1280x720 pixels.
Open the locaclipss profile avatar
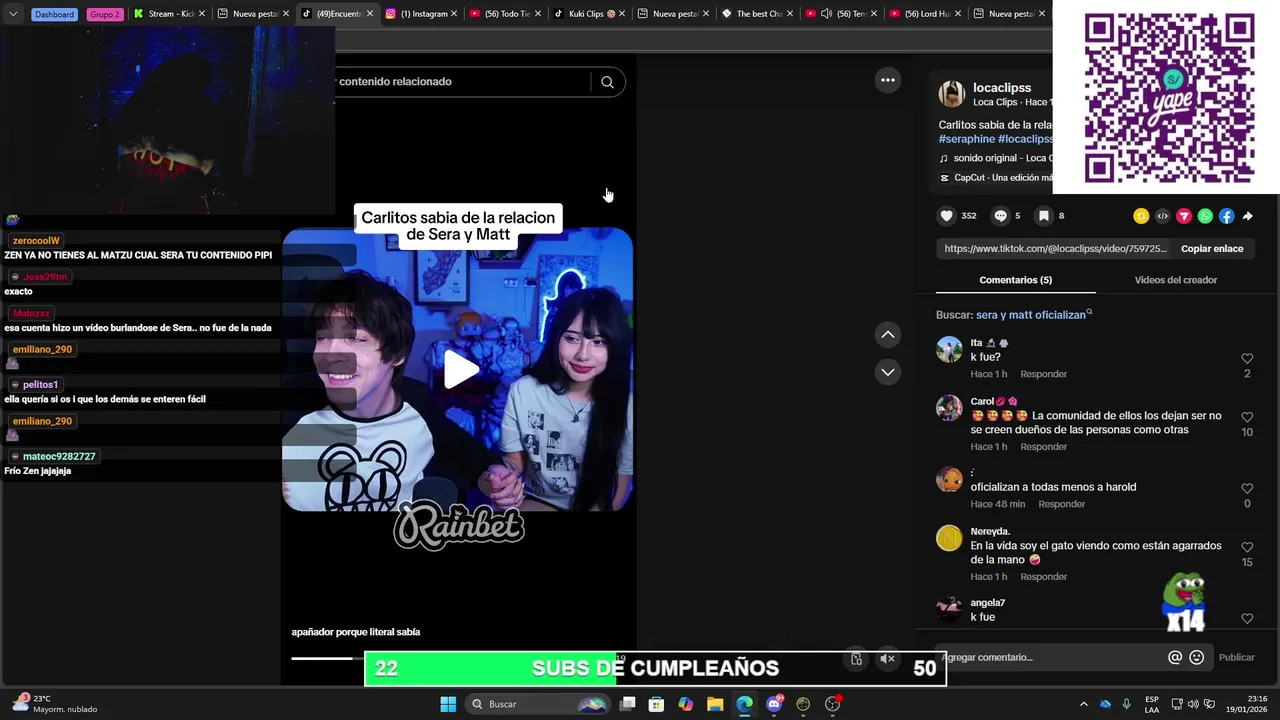tap(951, 94)
